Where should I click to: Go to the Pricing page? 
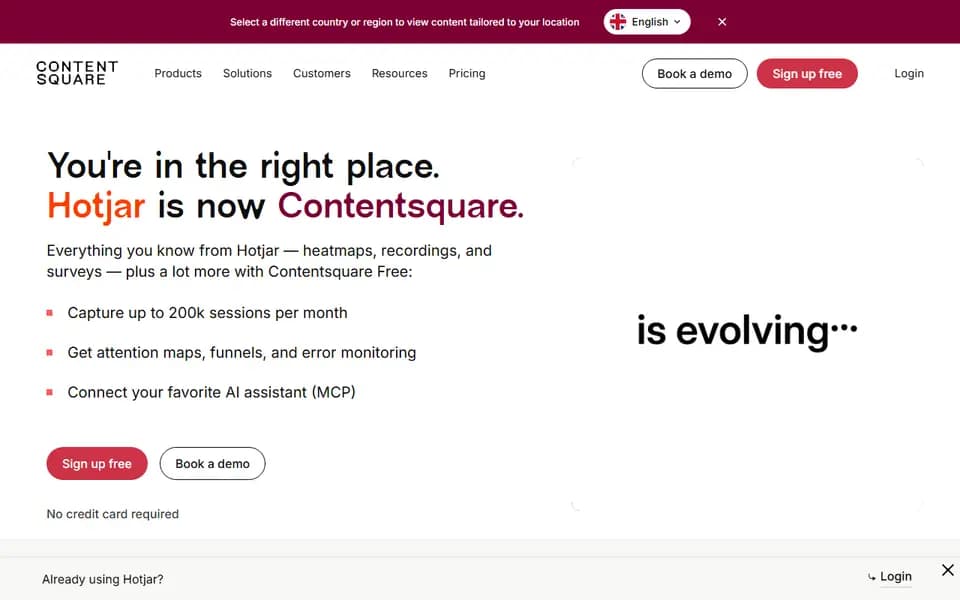click(x=467, y=73)
